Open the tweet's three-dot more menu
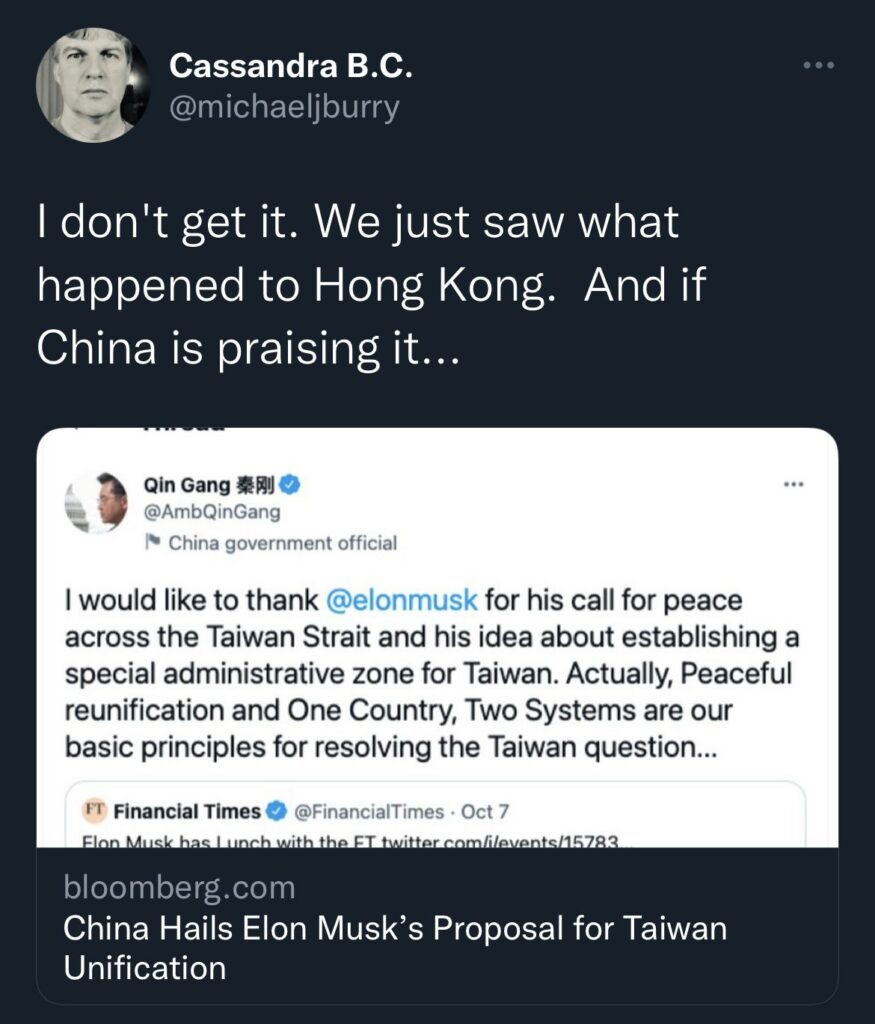875x1024 pixels. click(x=819, y=66)
